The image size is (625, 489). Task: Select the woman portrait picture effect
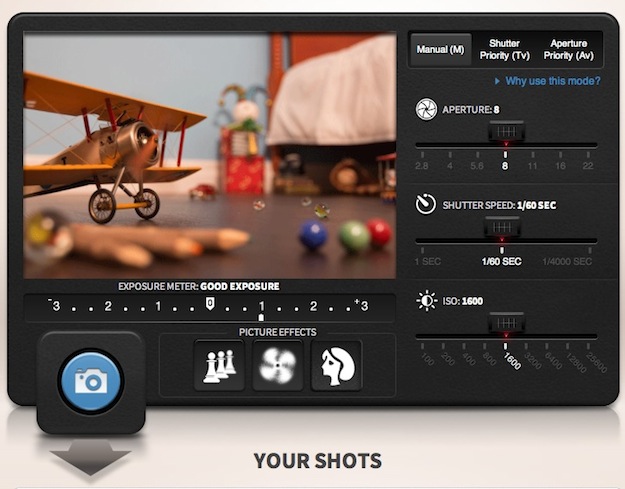[336, 365]
